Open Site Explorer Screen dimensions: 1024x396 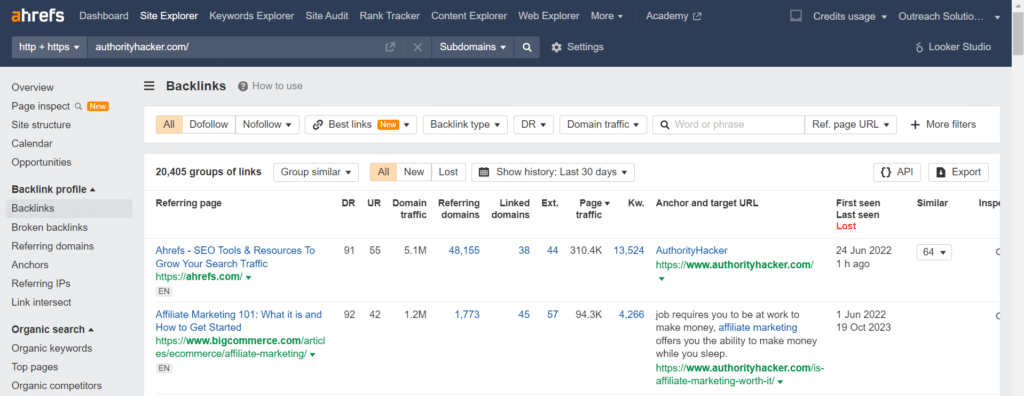pyautogui.click(x=169, y=16)
